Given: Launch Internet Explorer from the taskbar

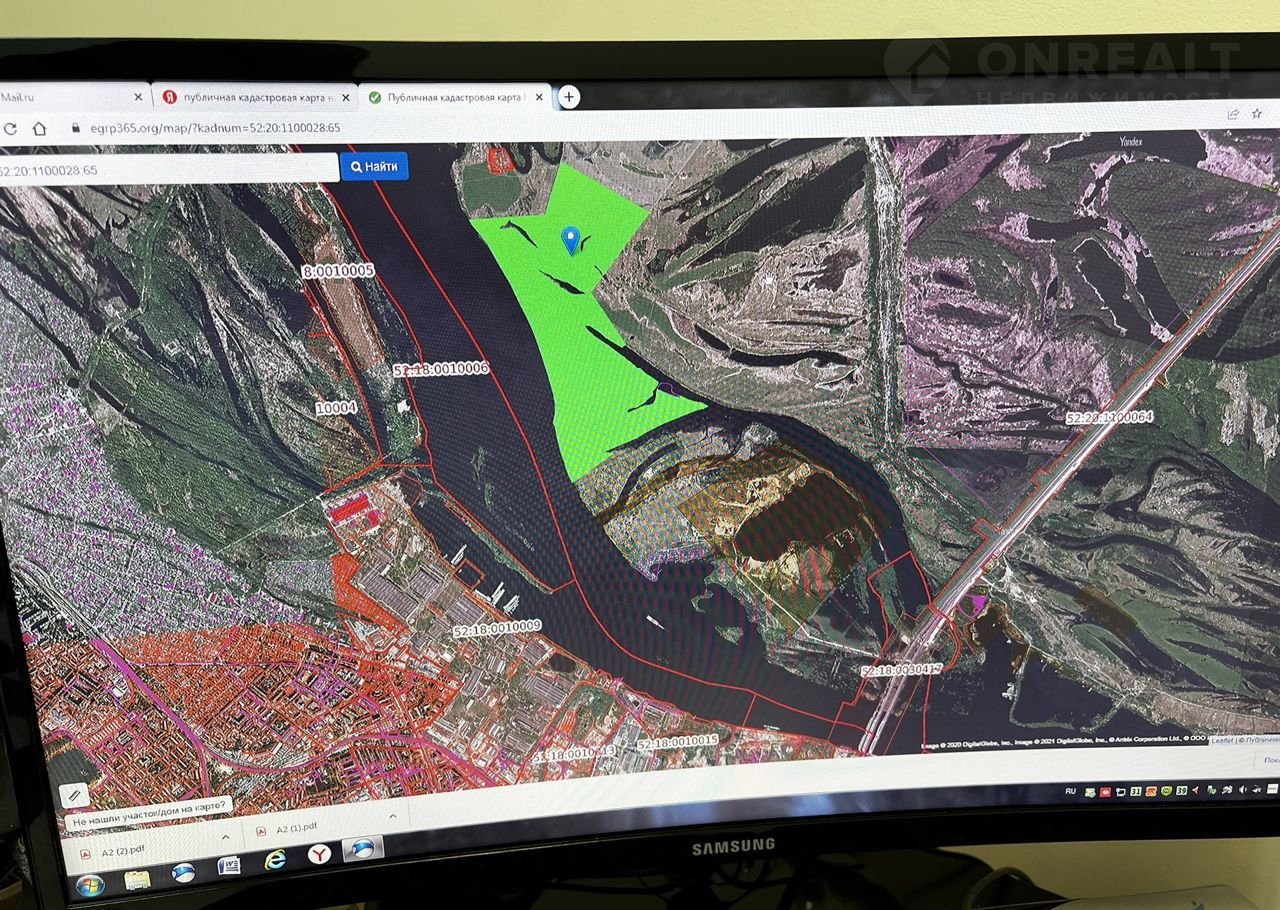Looking at the screenshot, I should point(275,859).
